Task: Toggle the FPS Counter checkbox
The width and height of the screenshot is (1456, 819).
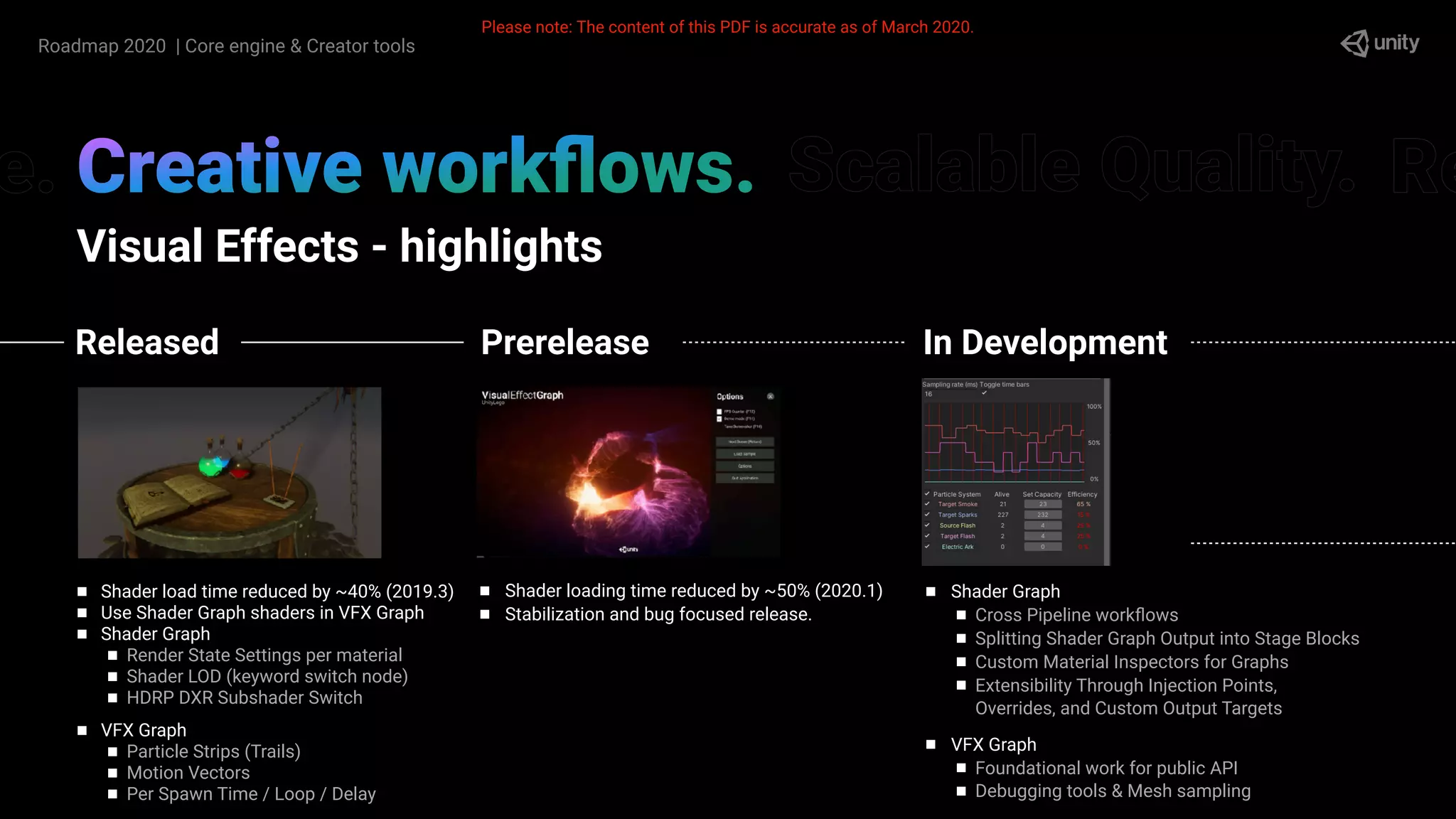Action: point(719,412)
